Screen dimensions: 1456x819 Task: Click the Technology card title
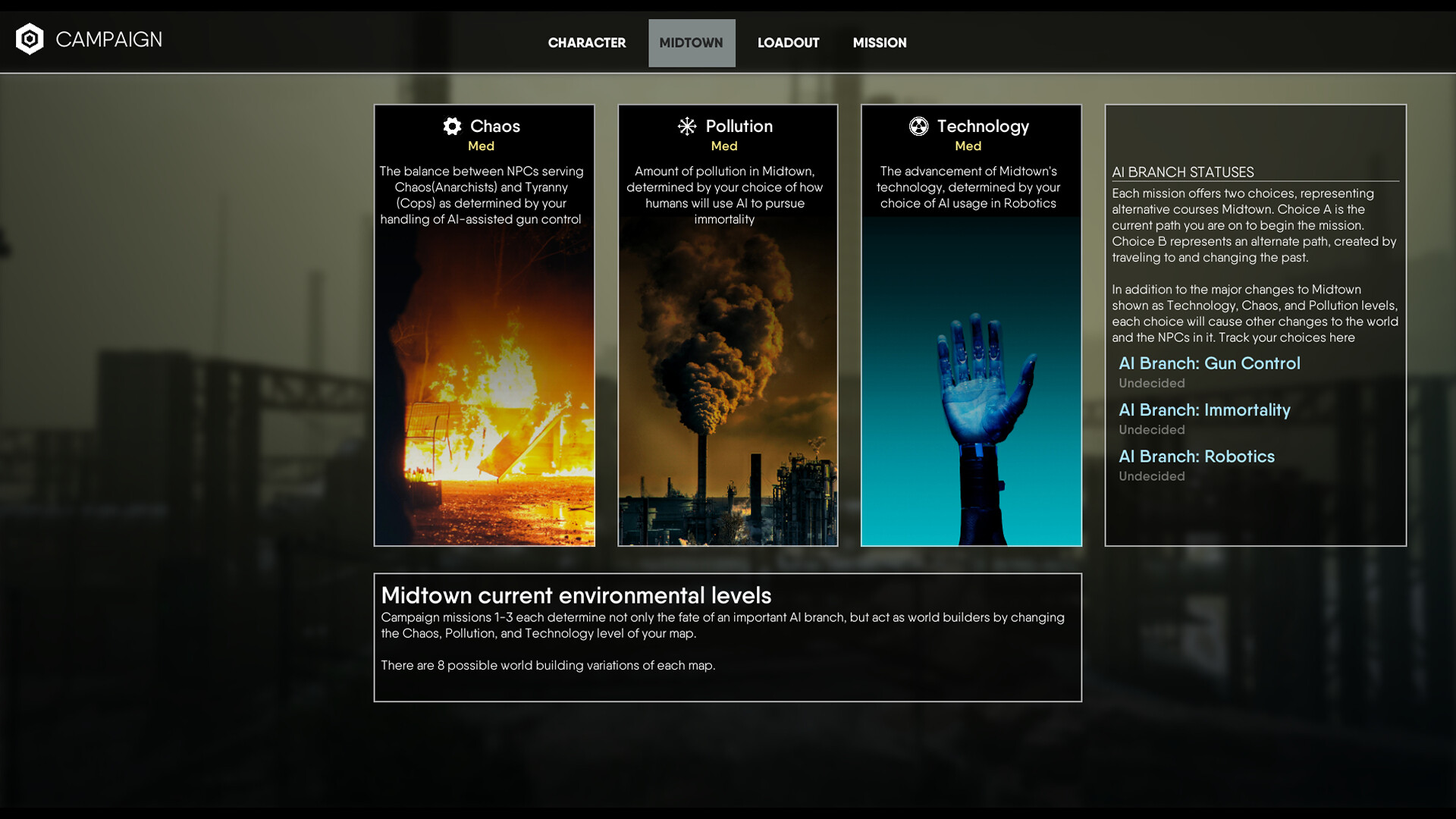coord(983,126)
